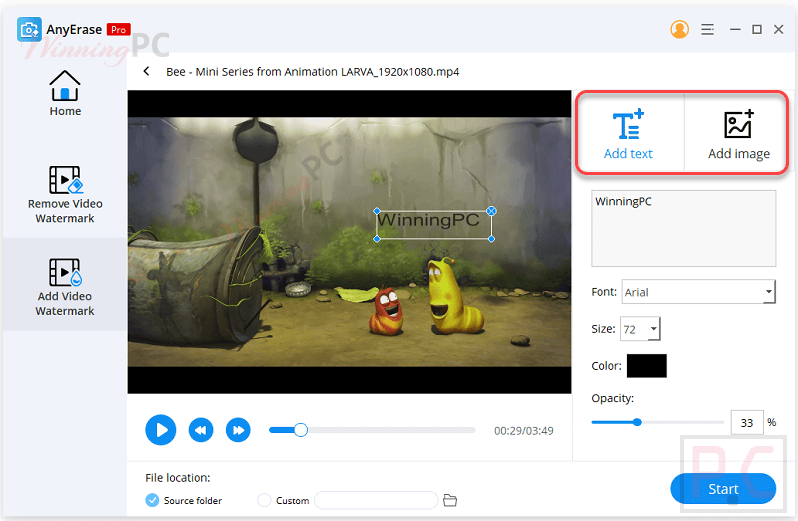The height and width of the screenshot is (521, 798).
Task: Adjust the Opacity slider handle
Action: point(637,422)
